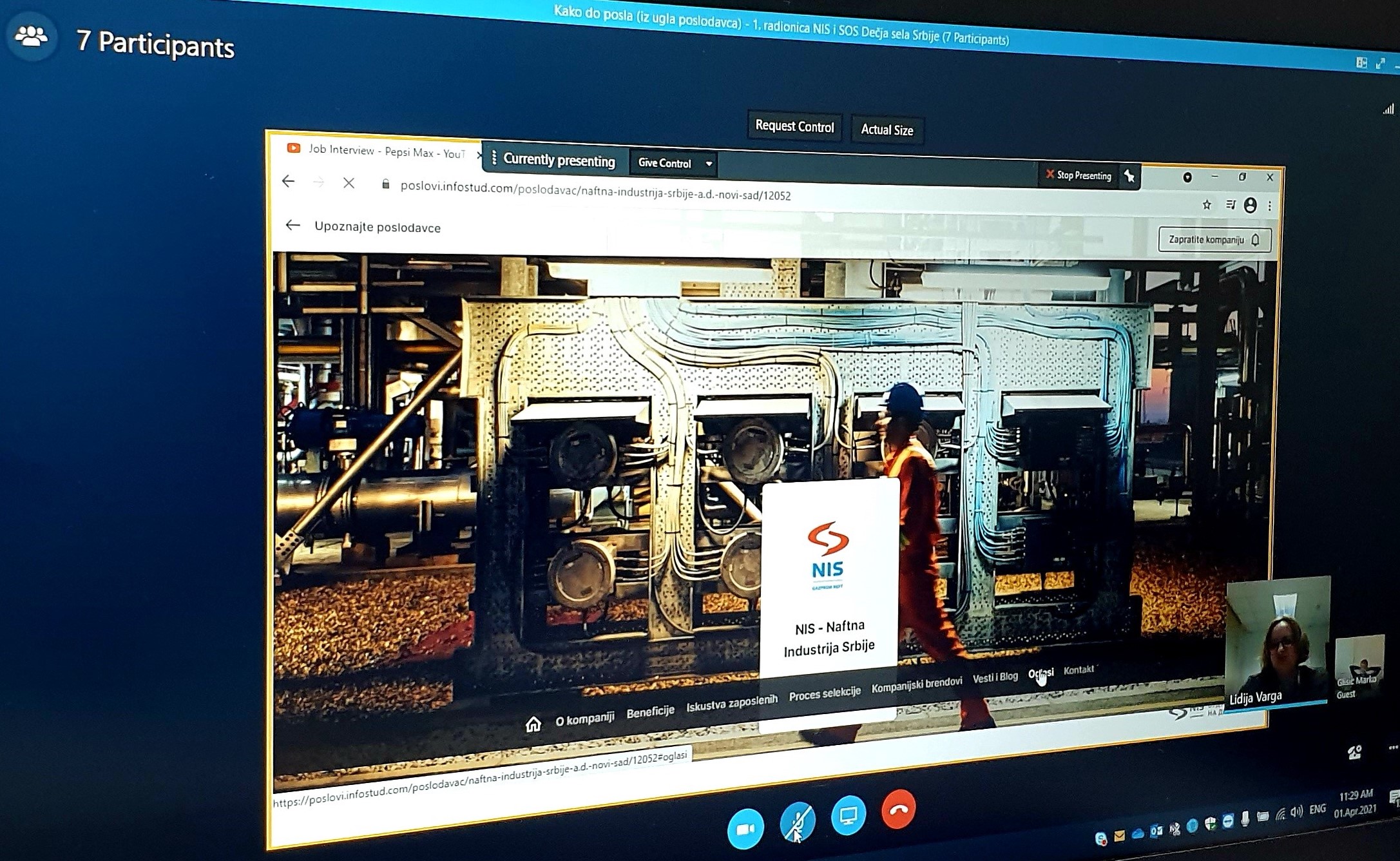This screenshot has height=861, width=1400.
Task: Open the Chrome profile avatar icon
Action: coord(1250,206)
